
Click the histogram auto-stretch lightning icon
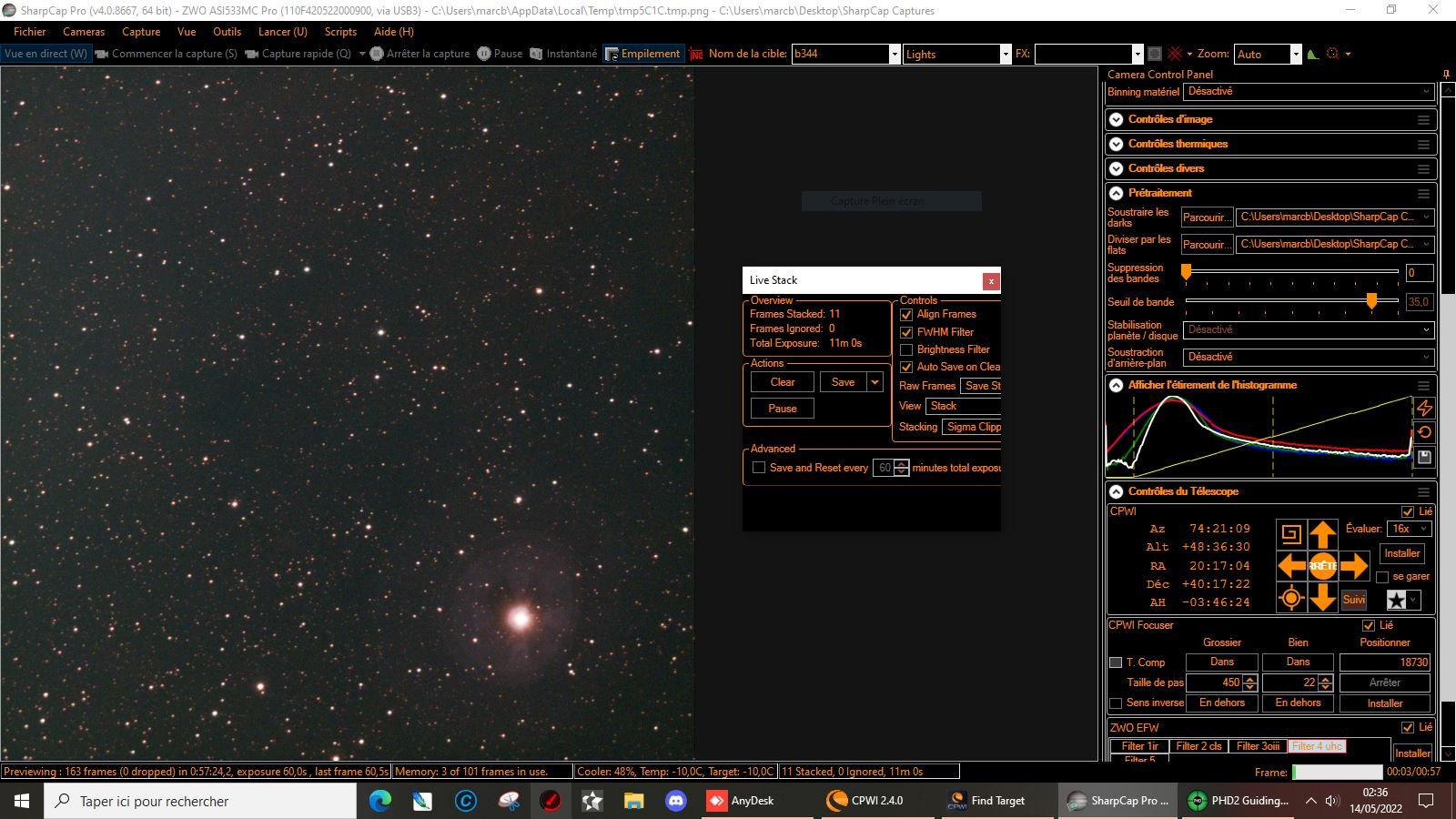pos(1424,408)
